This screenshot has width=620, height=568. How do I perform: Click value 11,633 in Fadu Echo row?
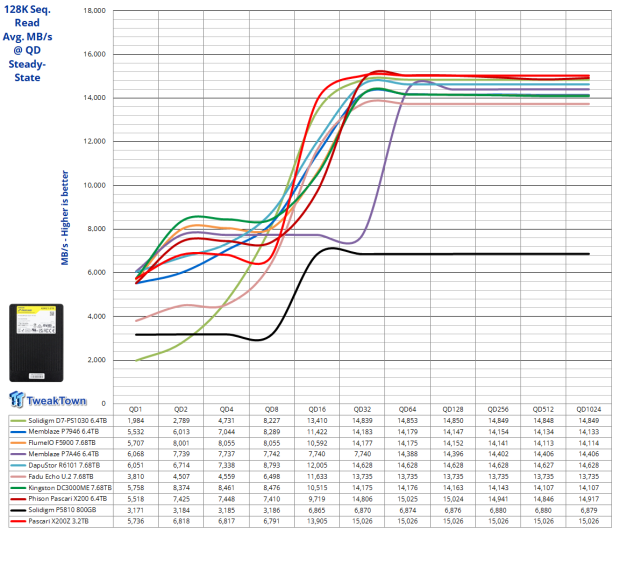[317, 477]
